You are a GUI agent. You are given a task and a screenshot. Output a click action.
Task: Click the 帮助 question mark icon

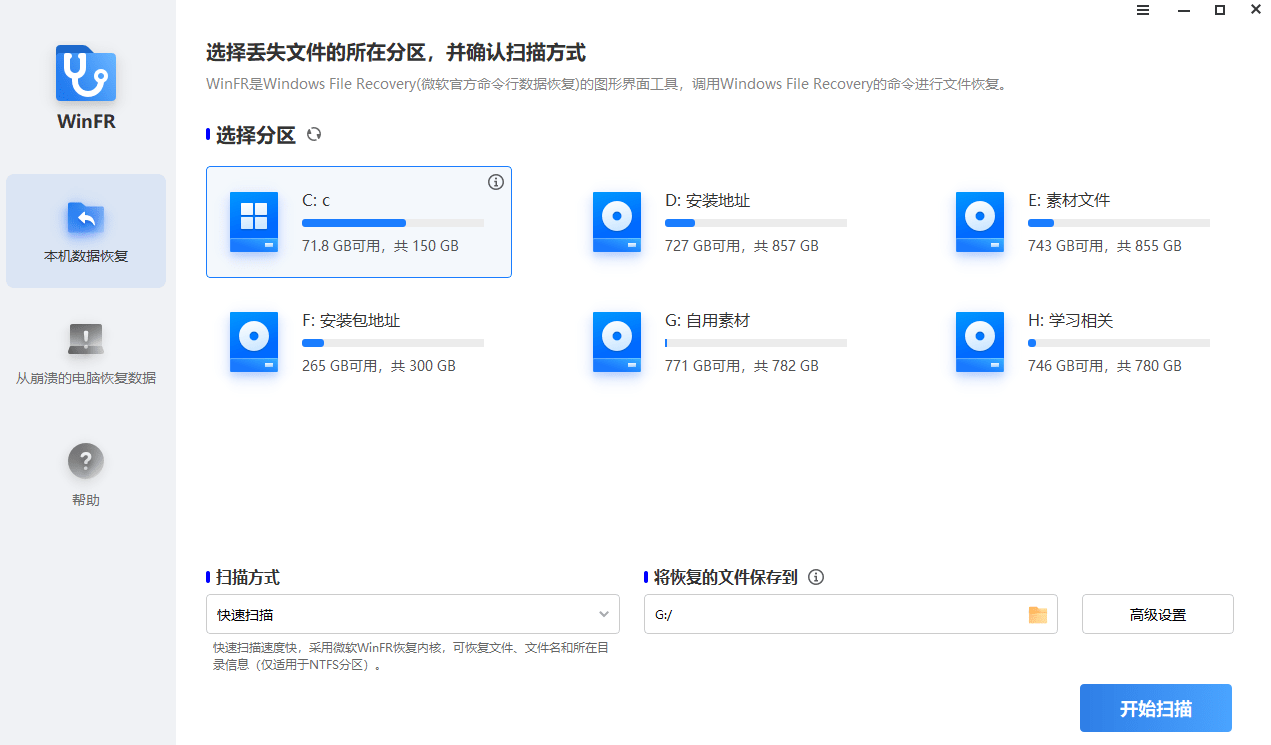[x=85, y=460]
